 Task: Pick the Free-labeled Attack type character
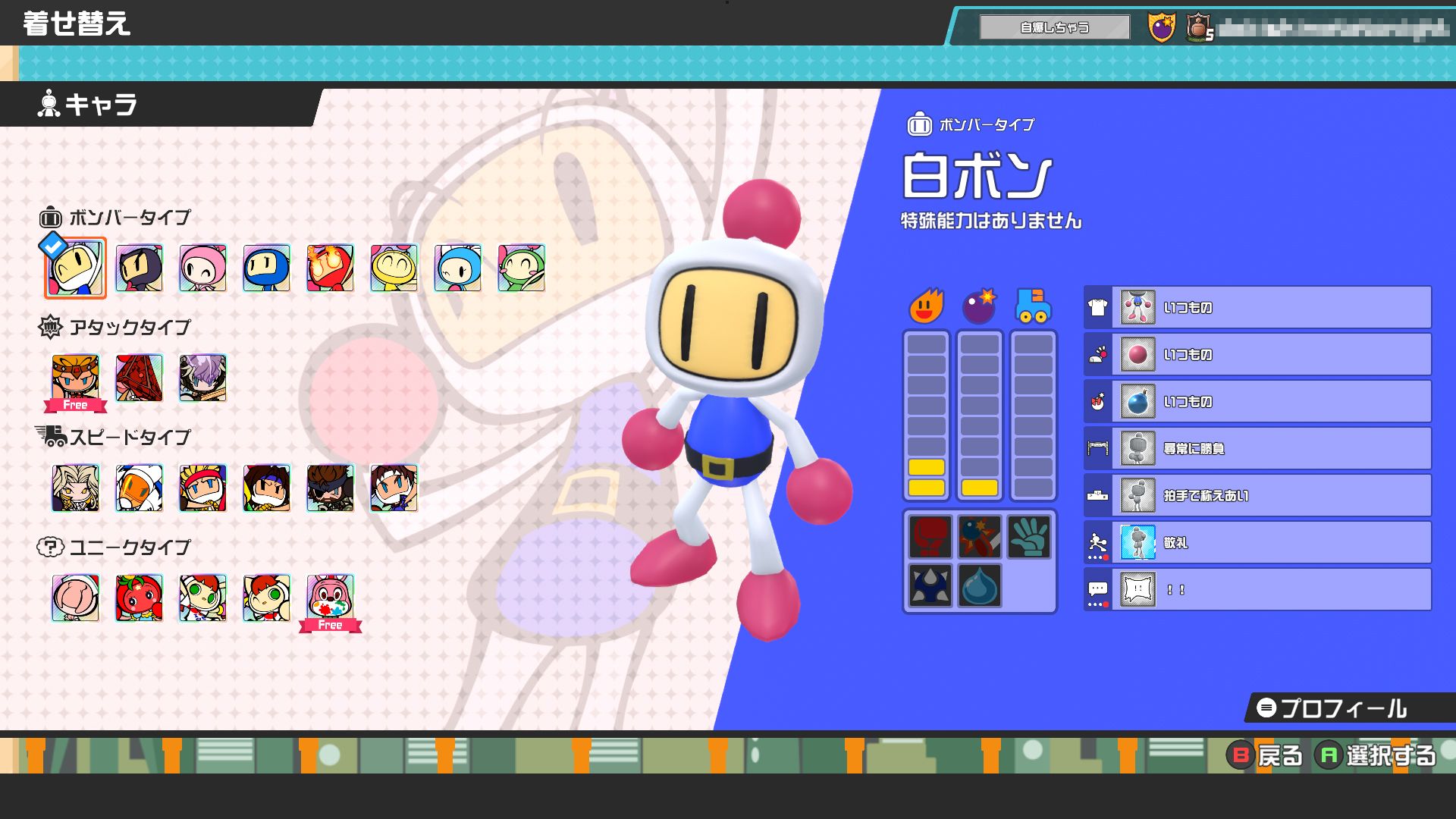coord(75,378)
